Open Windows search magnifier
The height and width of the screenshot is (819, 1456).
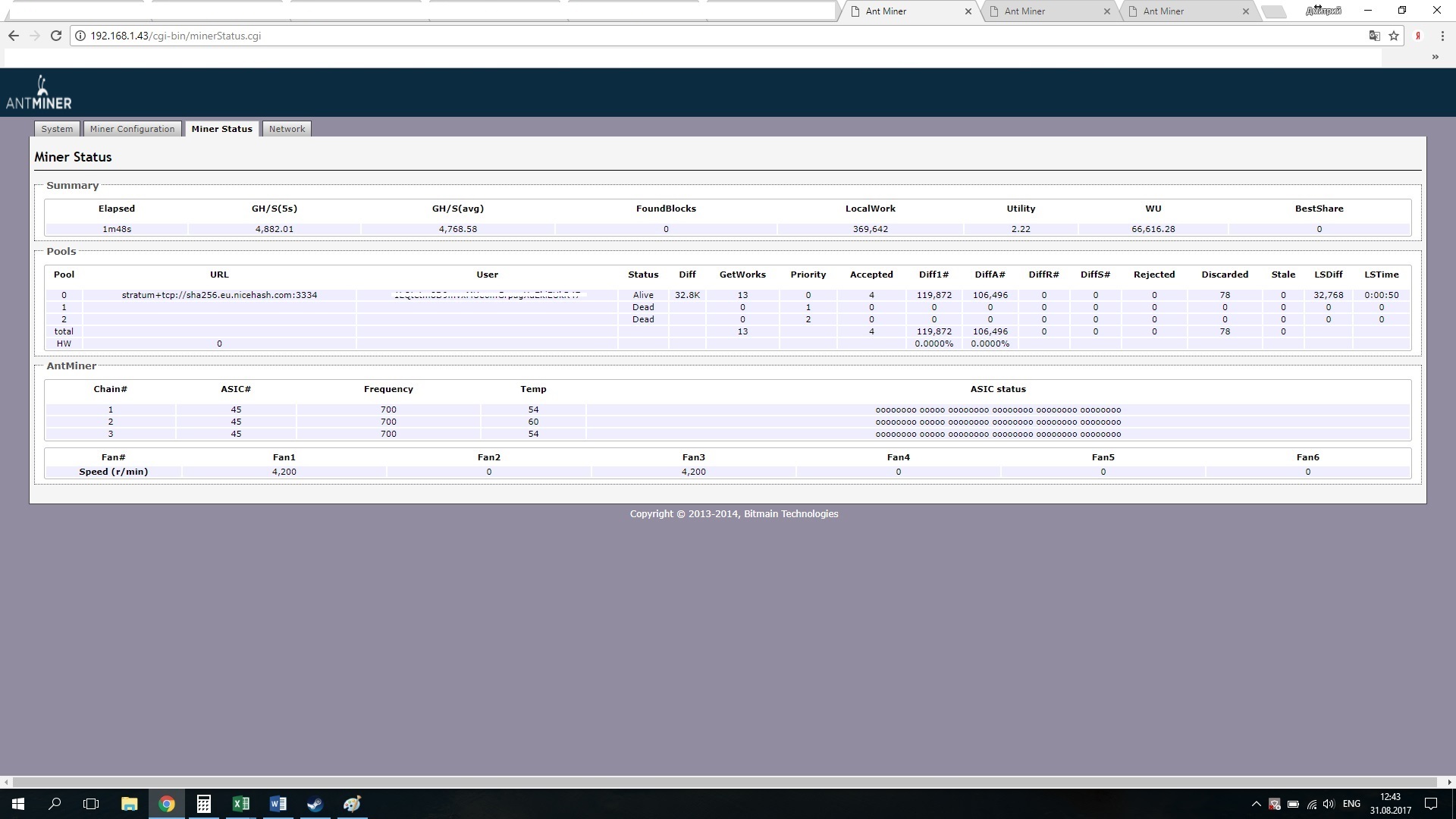55,804
